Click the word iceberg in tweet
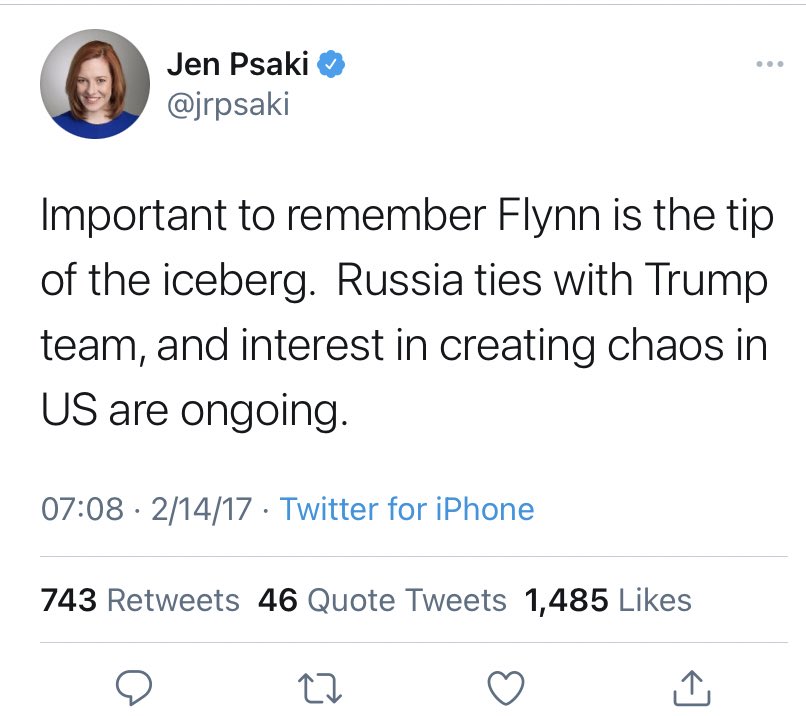 coord(239,282)
